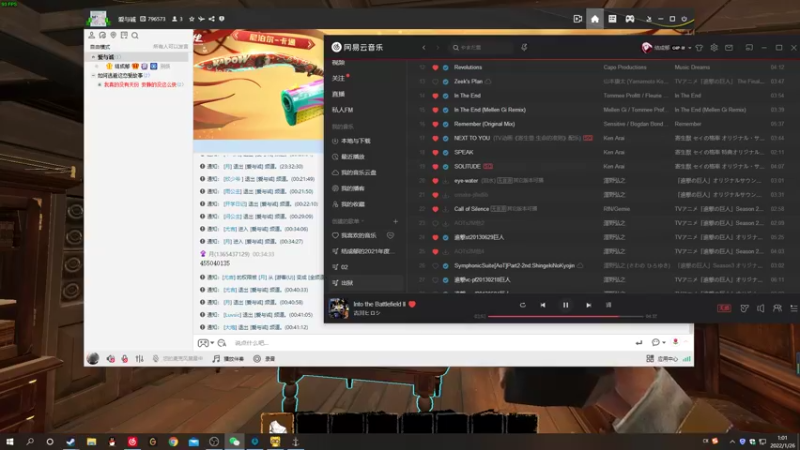800x450 pixels.
Task: Open 私人FM in the music sidebar
Action: pos(342,110)
